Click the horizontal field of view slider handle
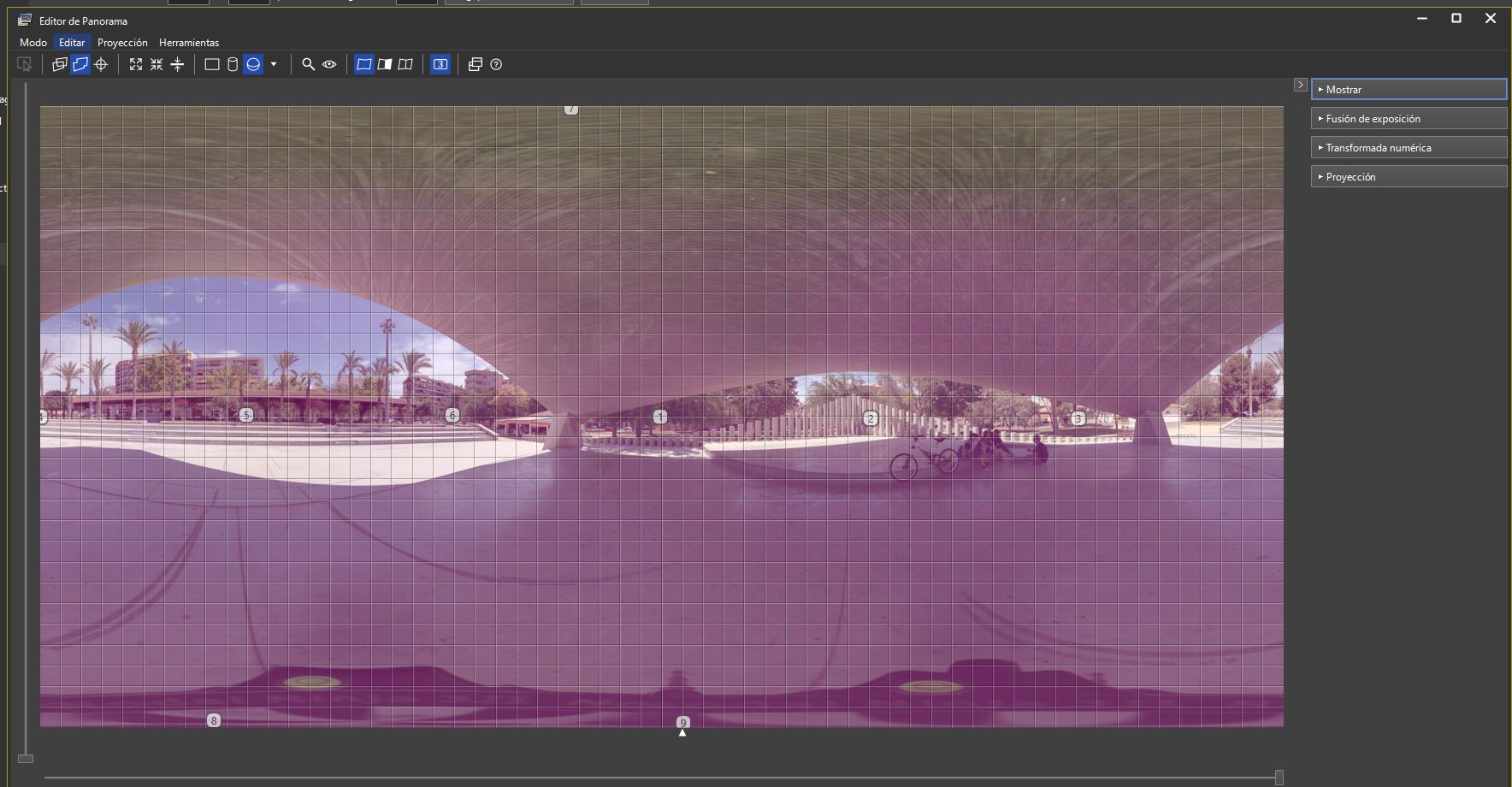Screen dimensions: 1512x787 tap(1279, 777)
